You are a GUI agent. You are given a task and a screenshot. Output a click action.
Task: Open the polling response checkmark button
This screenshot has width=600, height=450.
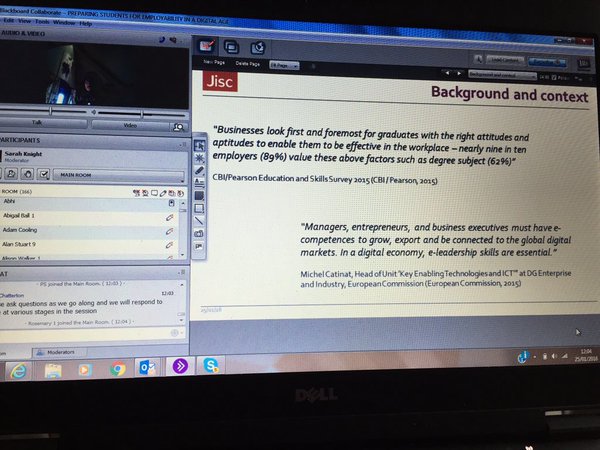point(44,174)
